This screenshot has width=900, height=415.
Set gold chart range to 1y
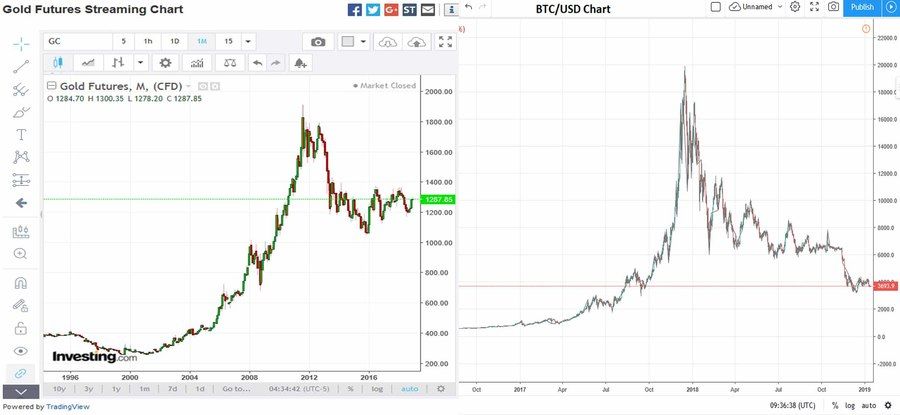[117, 389]
